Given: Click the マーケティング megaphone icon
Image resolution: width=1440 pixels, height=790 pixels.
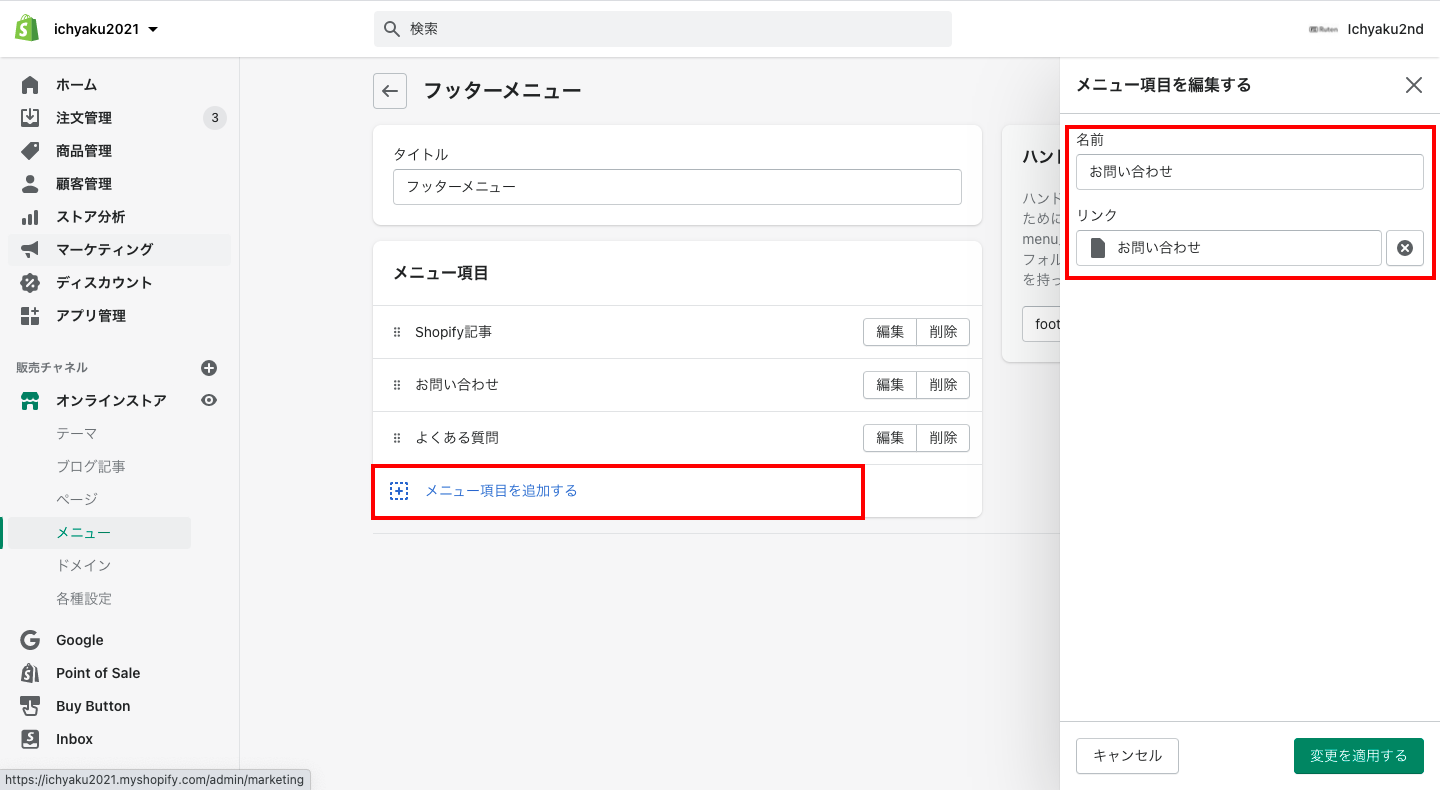Looking at the screenshot, I should [30, 250].
